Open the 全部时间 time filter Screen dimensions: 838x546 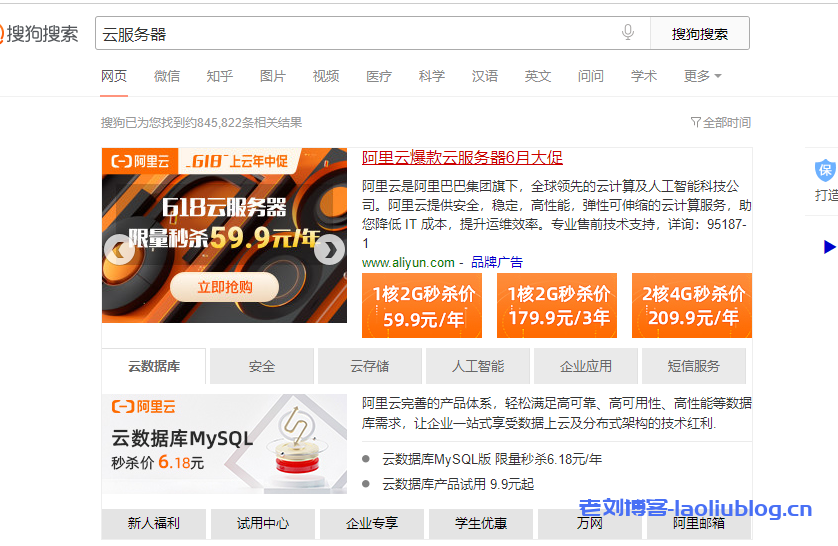[x=720, y=123]
